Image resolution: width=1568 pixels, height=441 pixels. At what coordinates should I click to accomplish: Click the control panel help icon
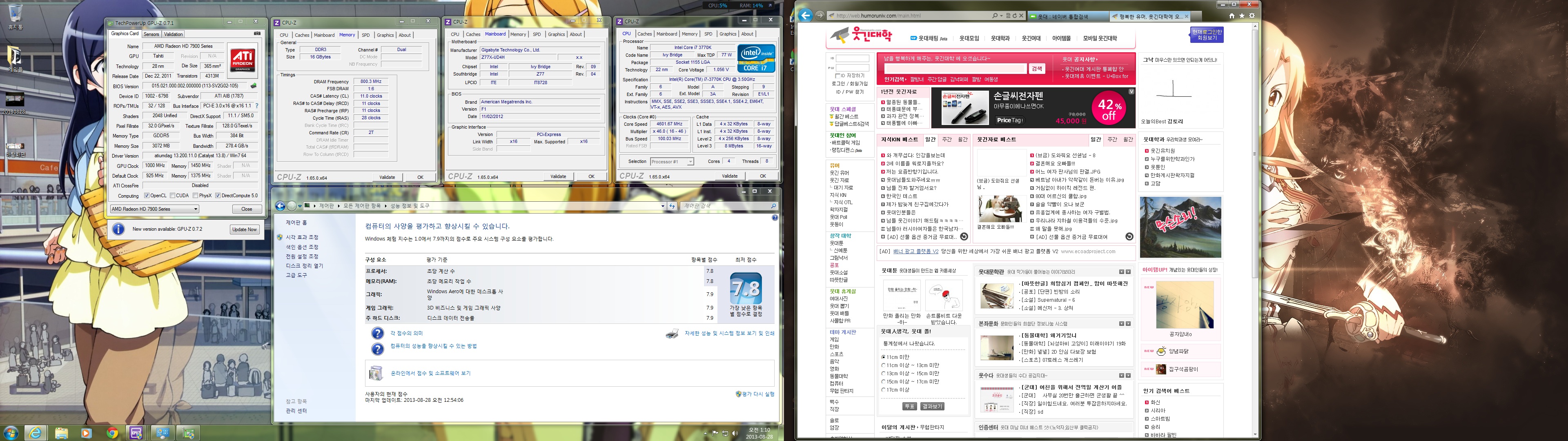[774, 218]
